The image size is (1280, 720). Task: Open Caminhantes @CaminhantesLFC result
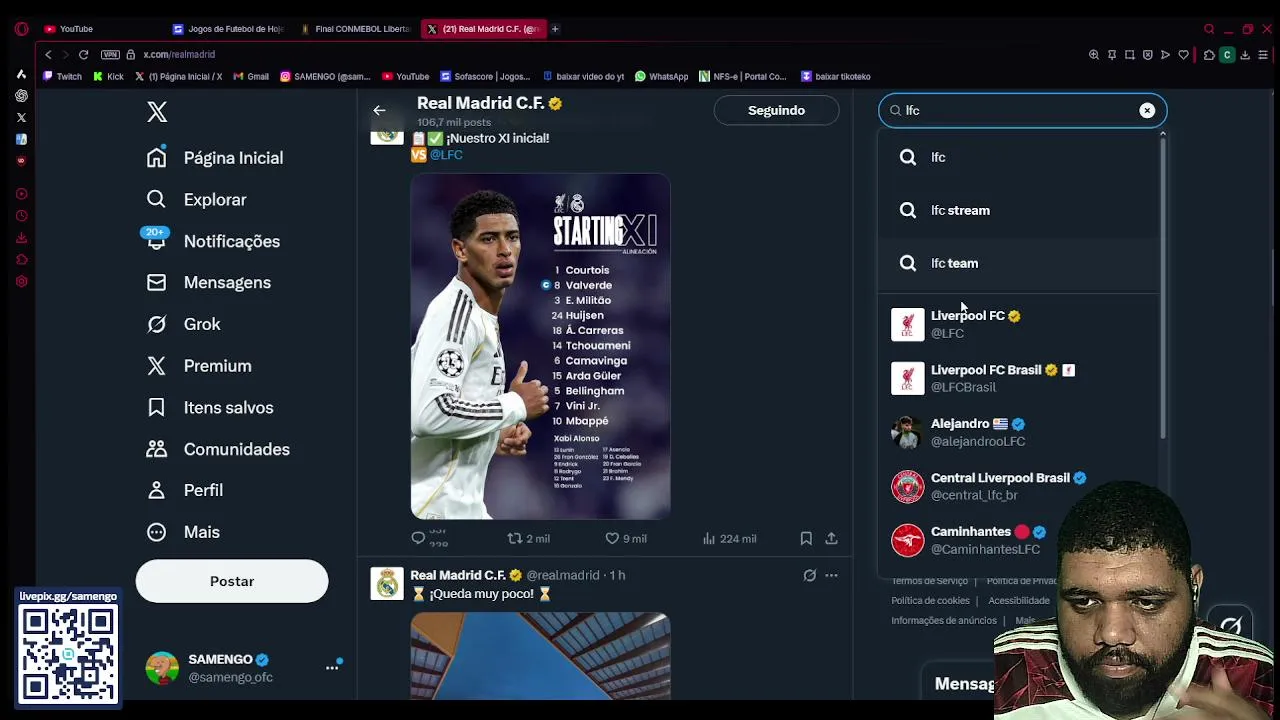coord(1020,540)
